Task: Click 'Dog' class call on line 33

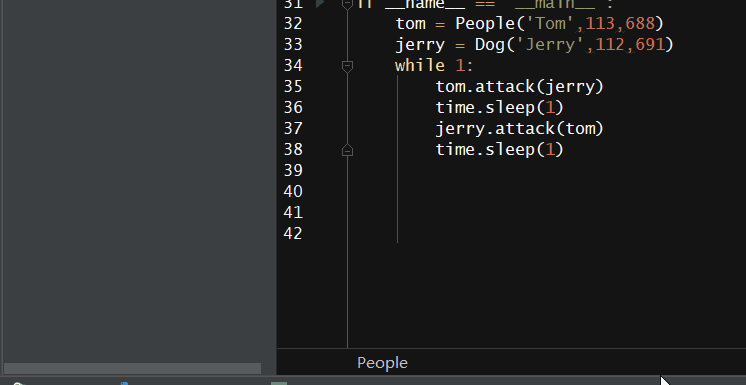Action: (x=490, y=44)
